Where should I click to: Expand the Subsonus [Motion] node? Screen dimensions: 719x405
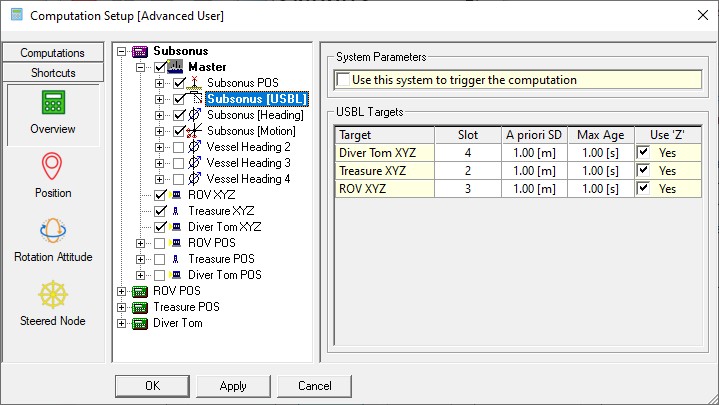coord(160,131)
